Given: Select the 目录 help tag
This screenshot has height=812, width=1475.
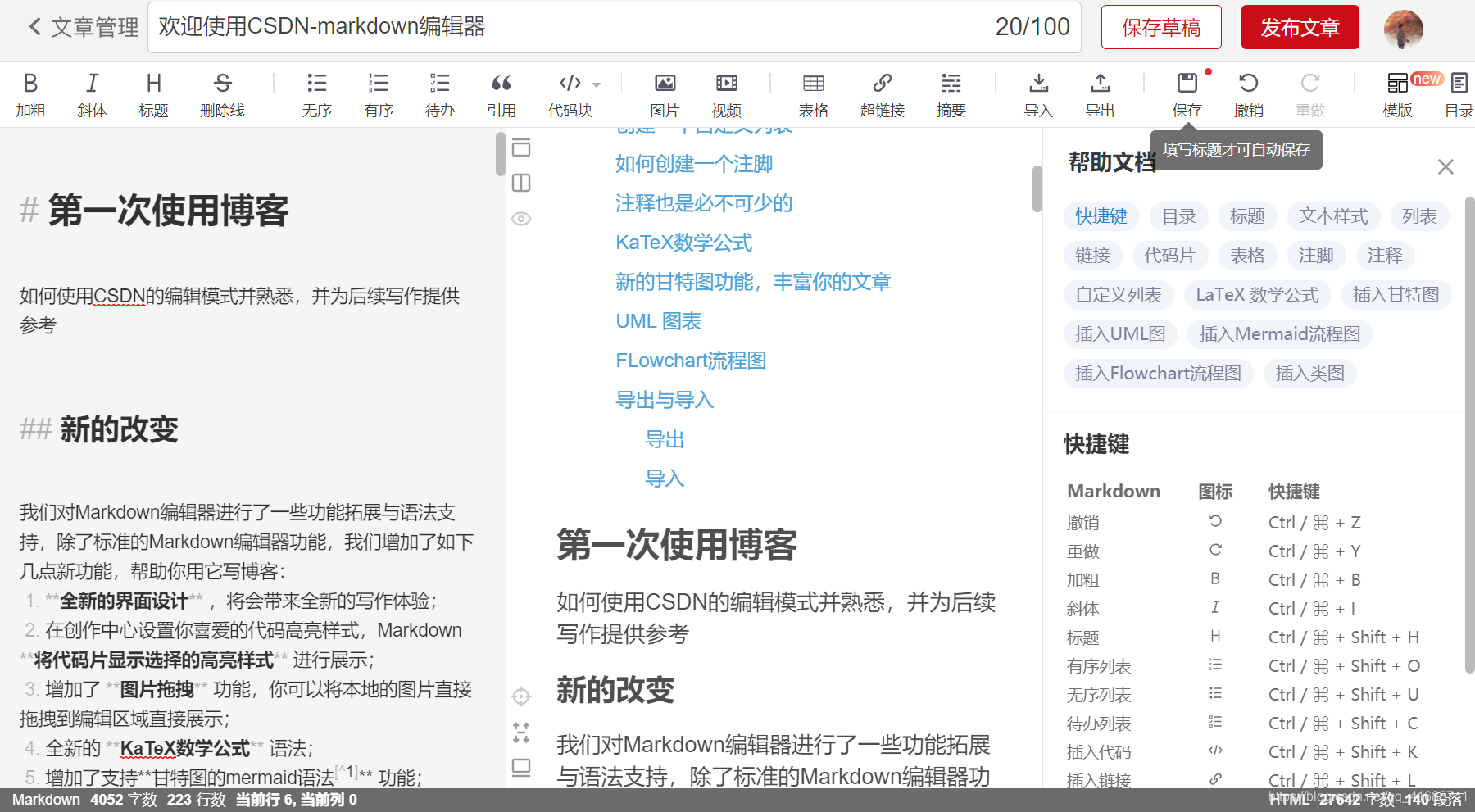Looking at the screenshot, I should 1179,216.
